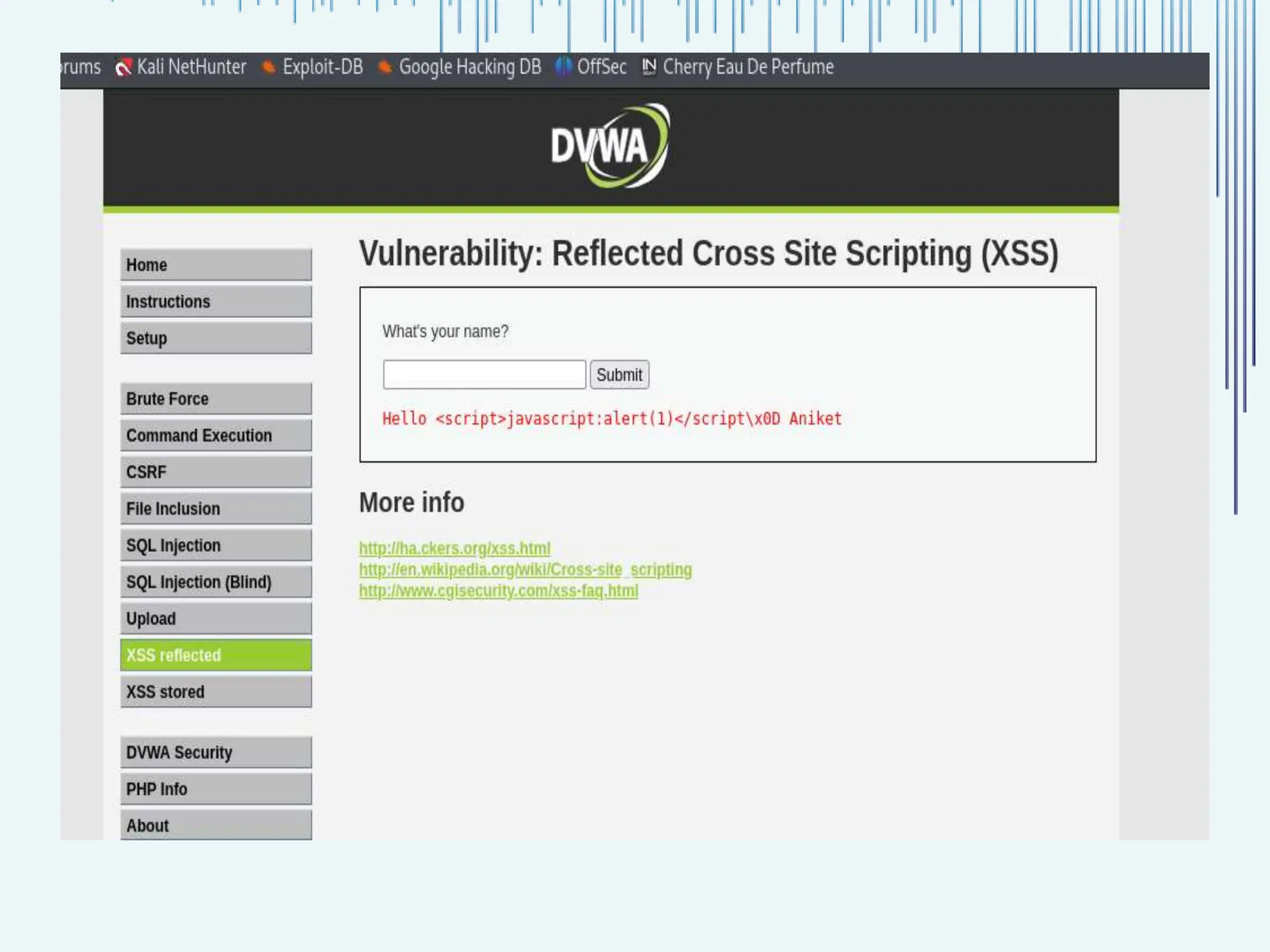The height and width of the screenshot is (952, 1270).
Task: Select Brute Force in sidebar
Action: click(216, 399)
